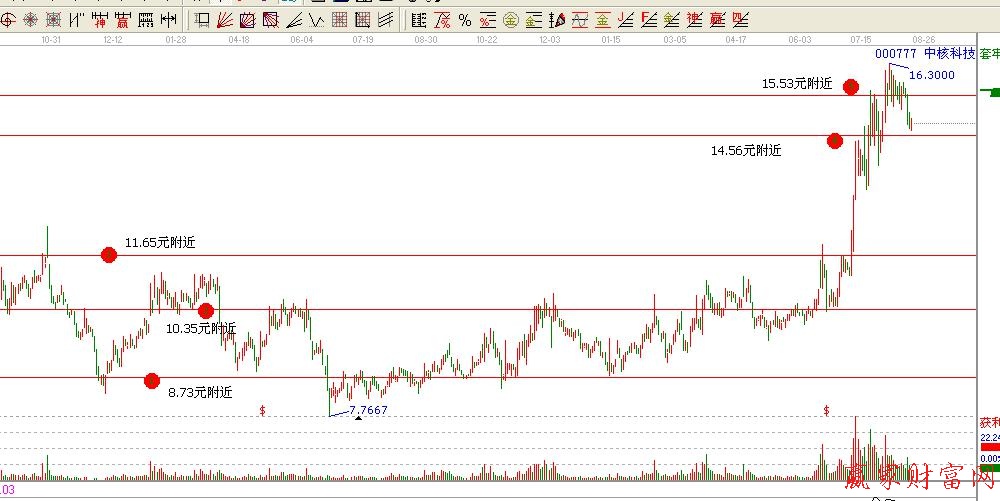Select the 11.65元附近 price annotation text
1000x501 pixels.
click(x=160, y=242)
